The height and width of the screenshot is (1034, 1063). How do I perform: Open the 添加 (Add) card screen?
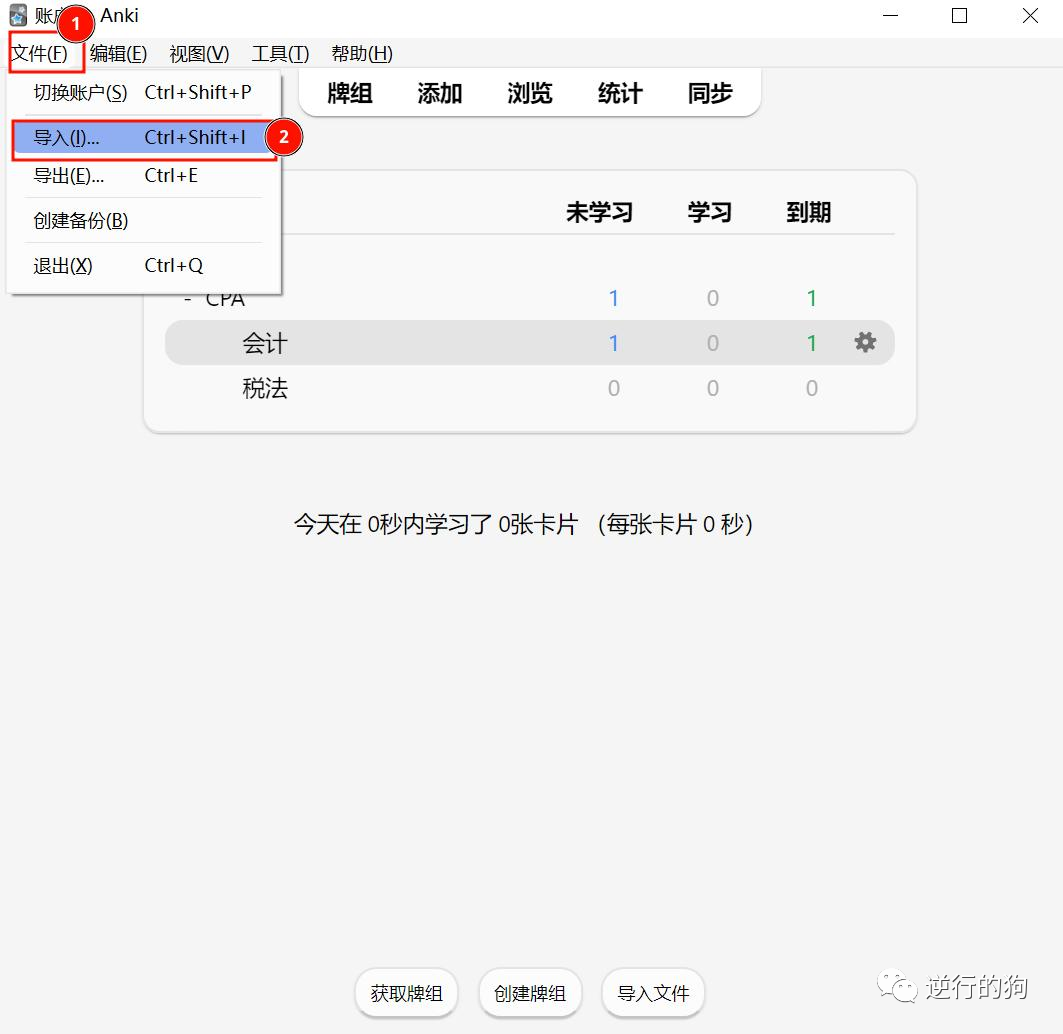click(x=438, y=93)
